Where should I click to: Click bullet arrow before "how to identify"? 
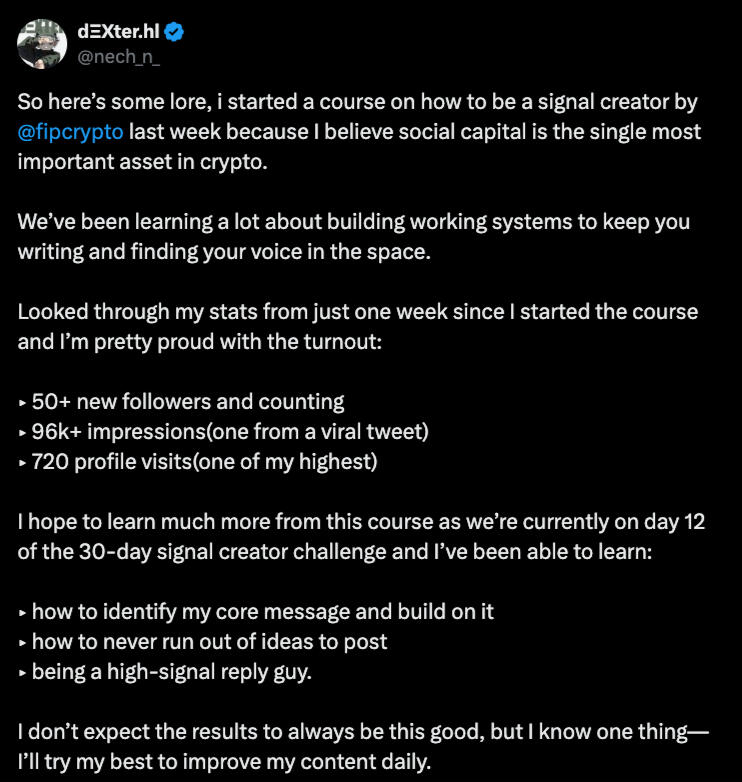tap(23, 612)
